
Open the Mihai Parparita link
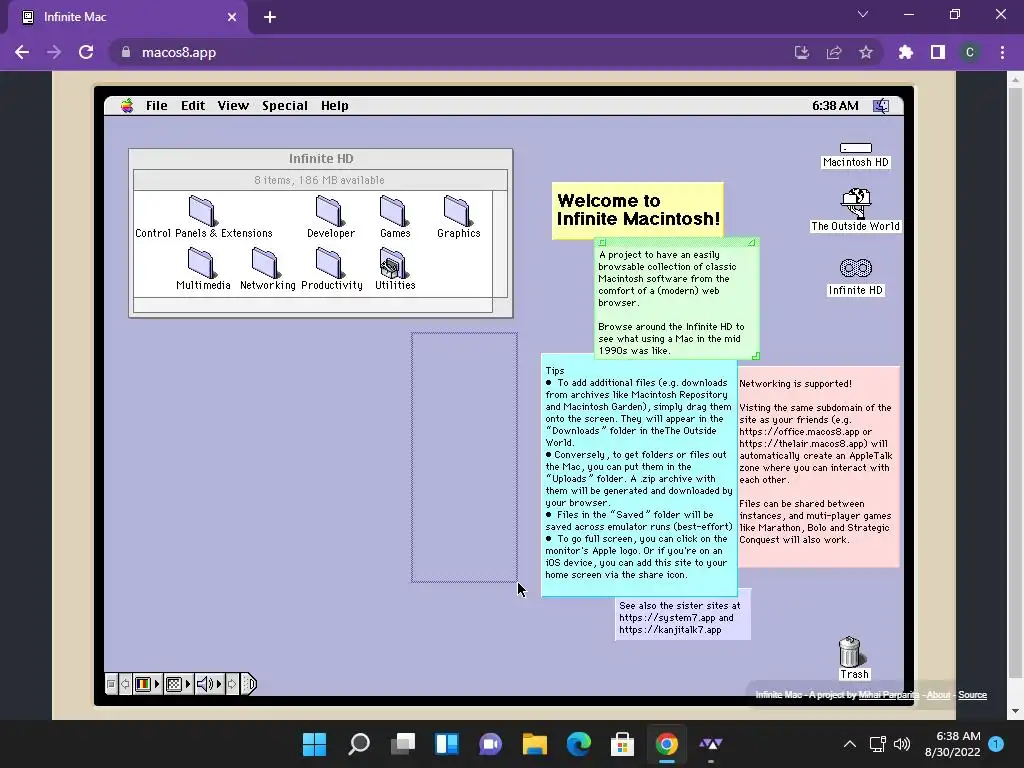888,695
